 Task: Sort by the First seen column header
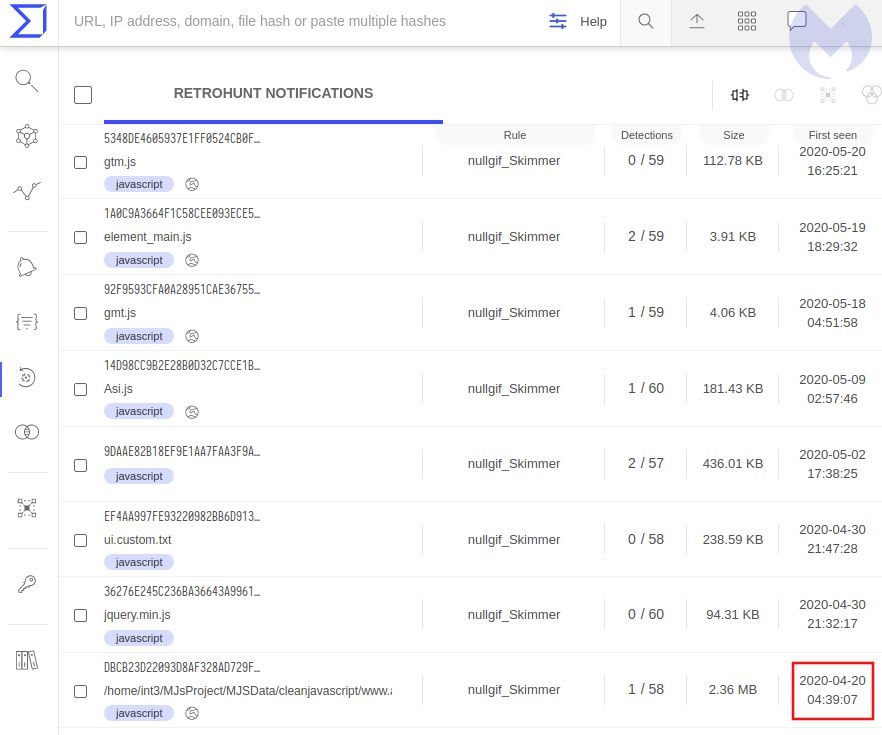click(832, 135)
